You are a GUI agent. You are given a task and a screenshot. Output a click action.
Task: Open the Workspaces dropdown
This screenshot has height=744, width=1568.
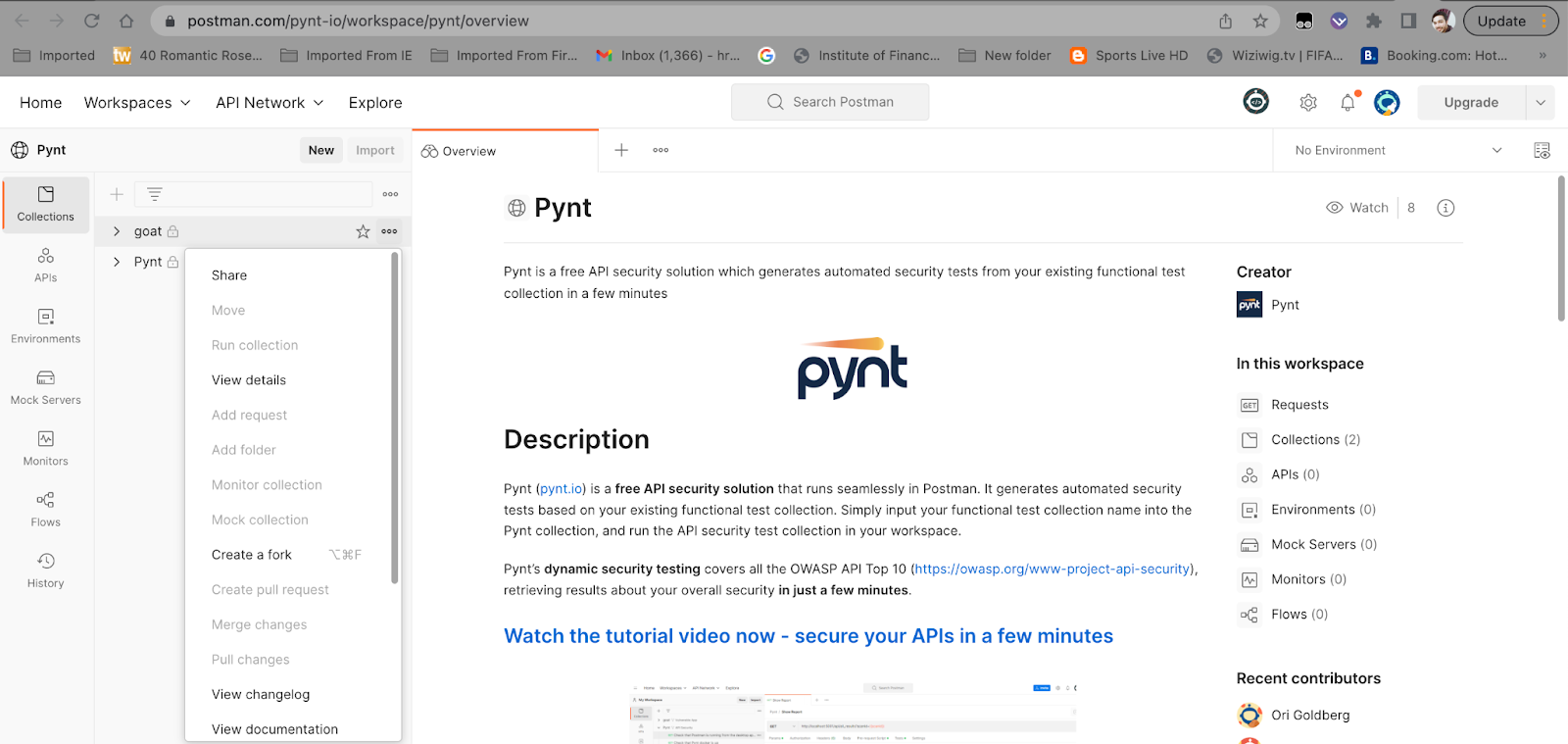tap(137, 102)
